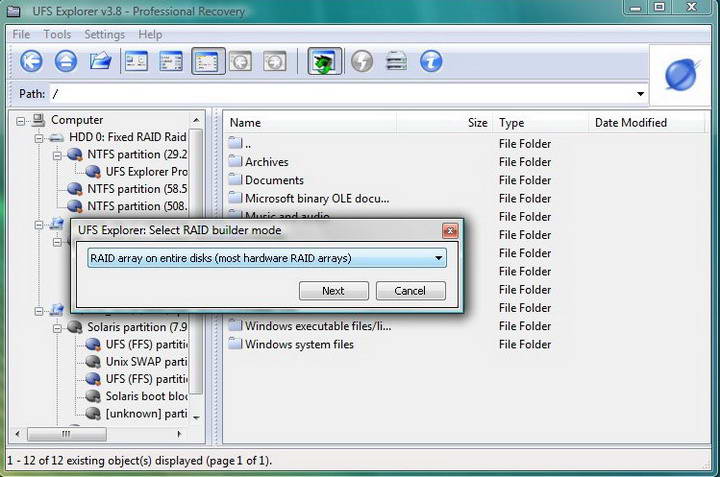The width and height of the screenshot is (720, 477).
Task: Click the UFS Explorer Pro tree icon
Action: click(x=93, y=172)
